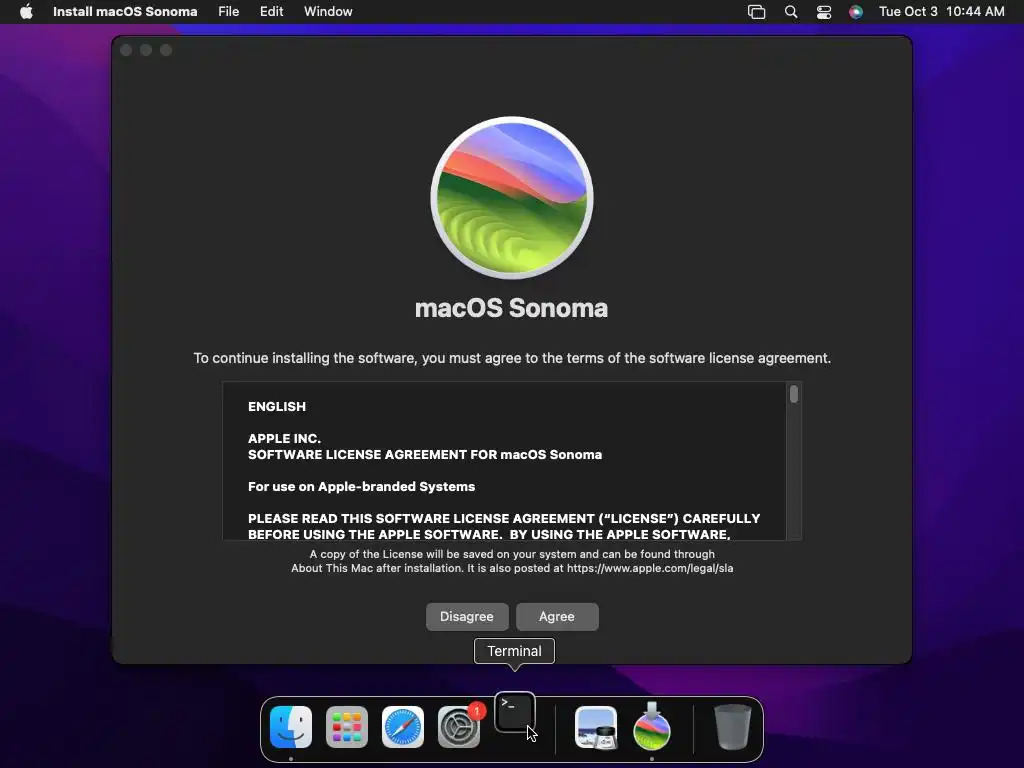
Task: Click the Agree button
Action: [557, 616]
